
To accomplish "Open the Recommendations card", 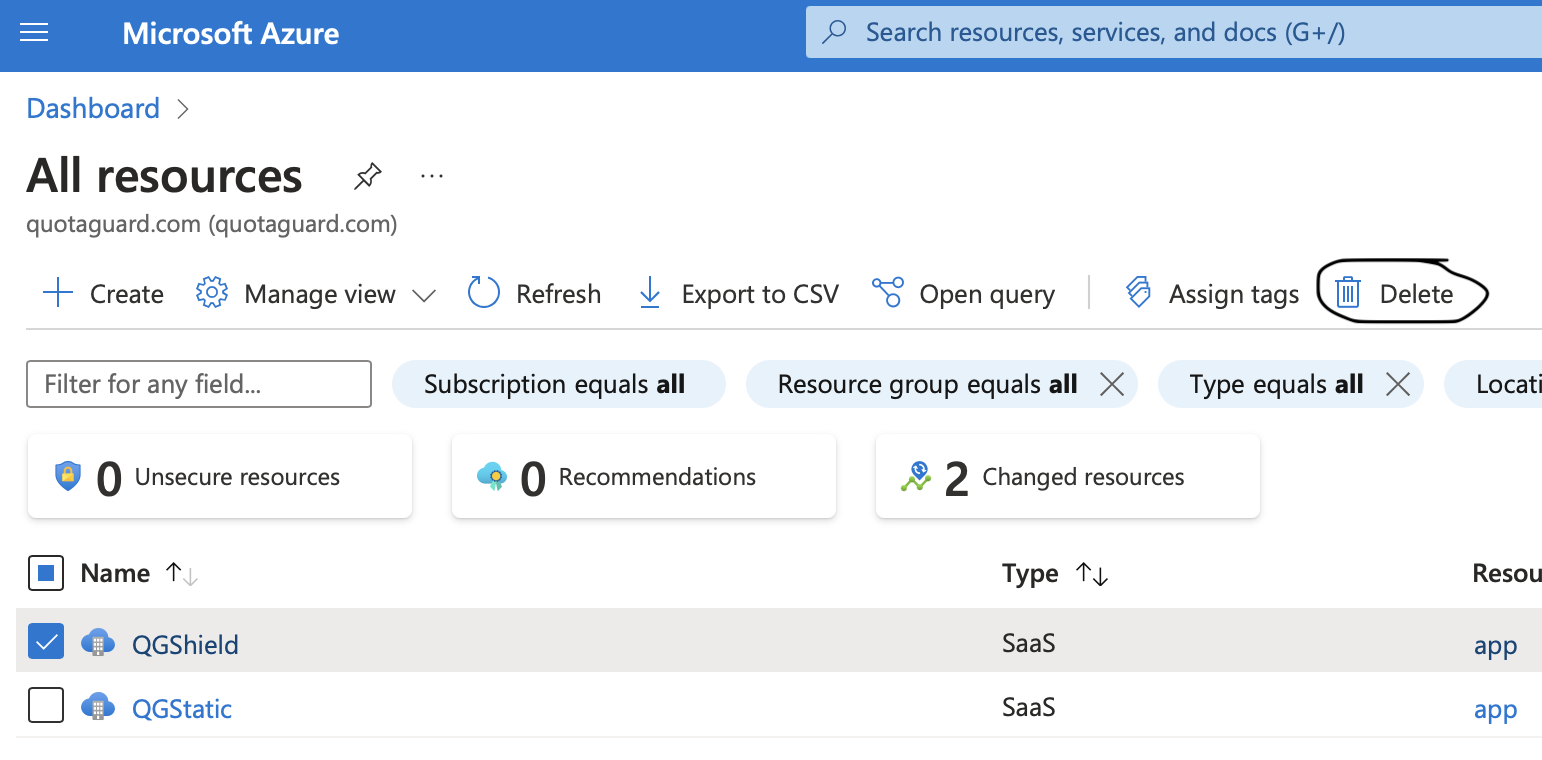I will (x=644, y=476).
